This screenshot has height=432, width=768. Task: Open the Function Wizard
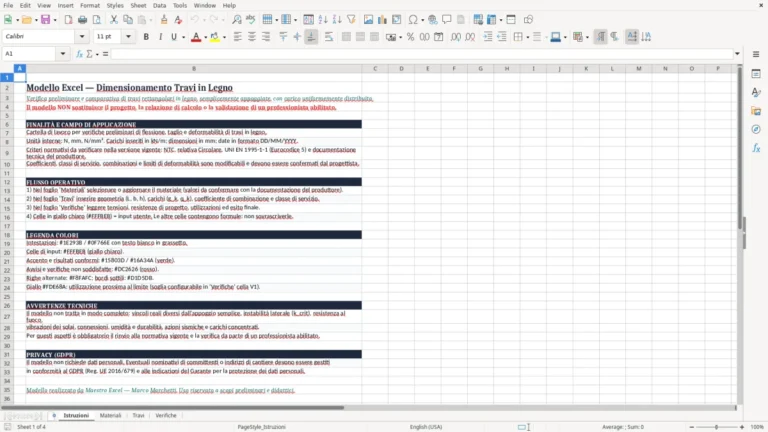pos(79,54)
